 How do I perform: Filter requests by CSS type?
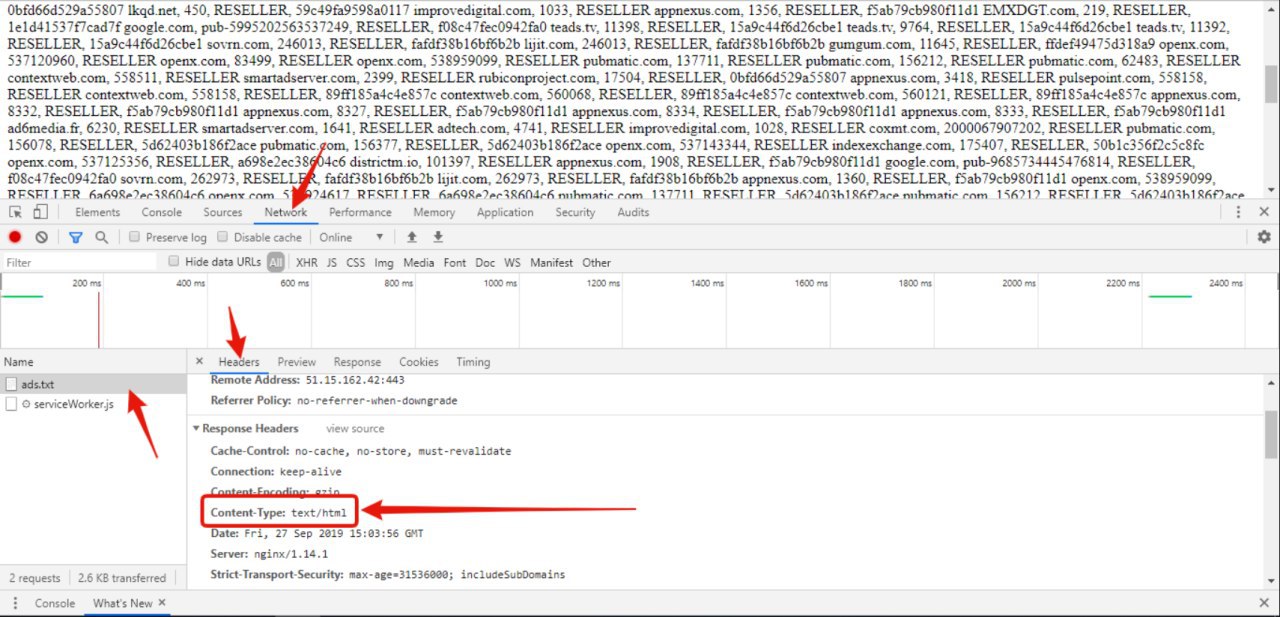click(x=355, y=263)
